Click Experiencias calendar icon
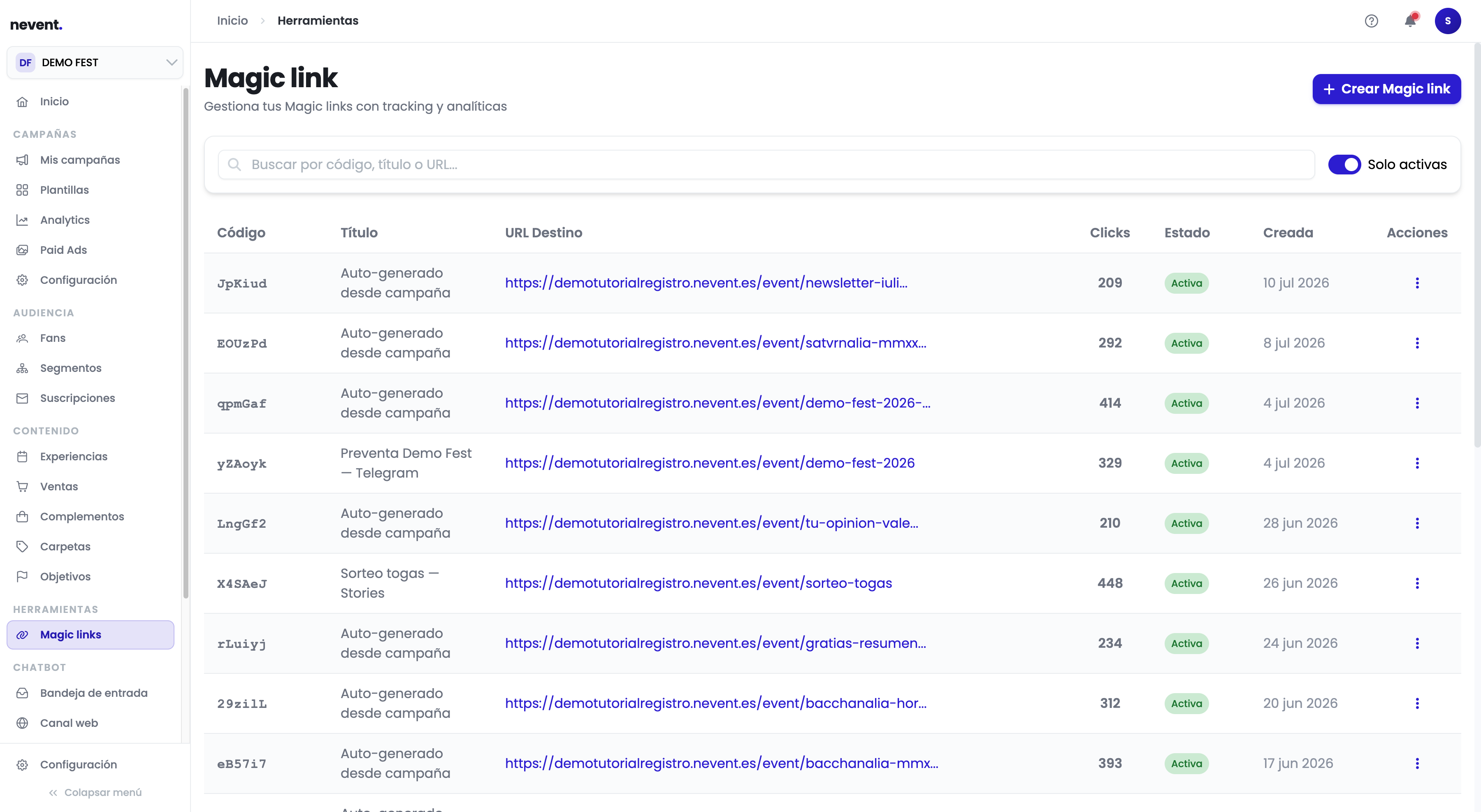The height and width of the screenshot is (812, 1481). tap(23, 457)
